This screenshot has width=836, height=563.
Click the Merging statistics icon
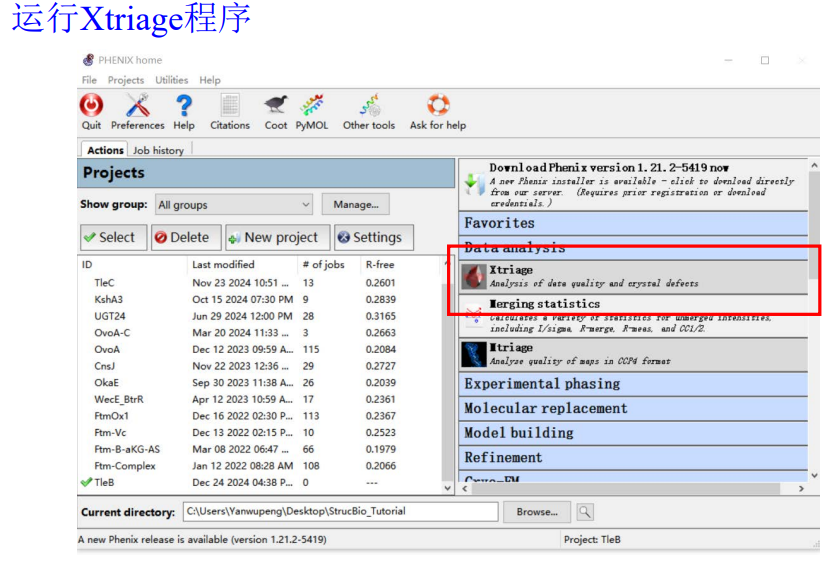coord(473,315)
